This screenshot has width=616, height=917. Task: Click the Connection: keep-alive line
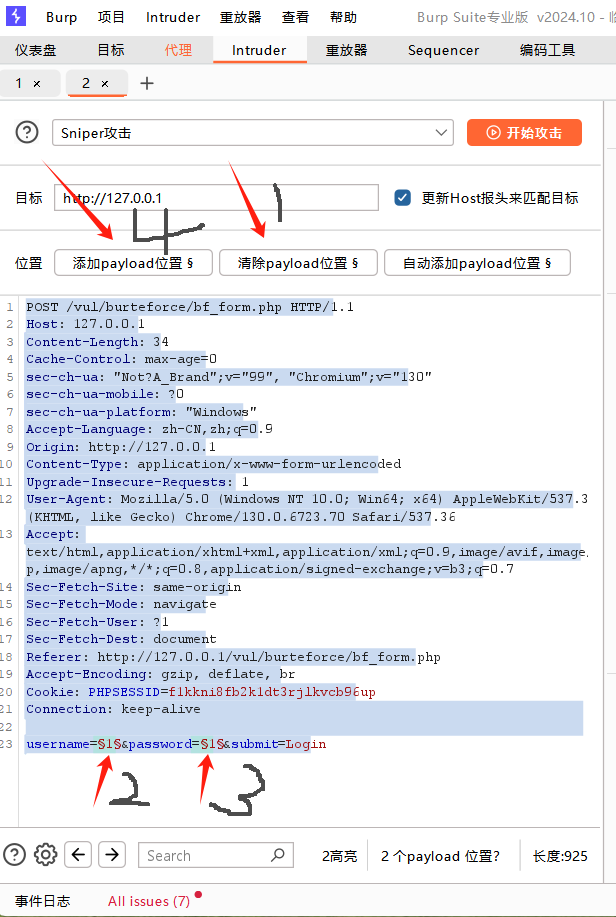[113, 709]
